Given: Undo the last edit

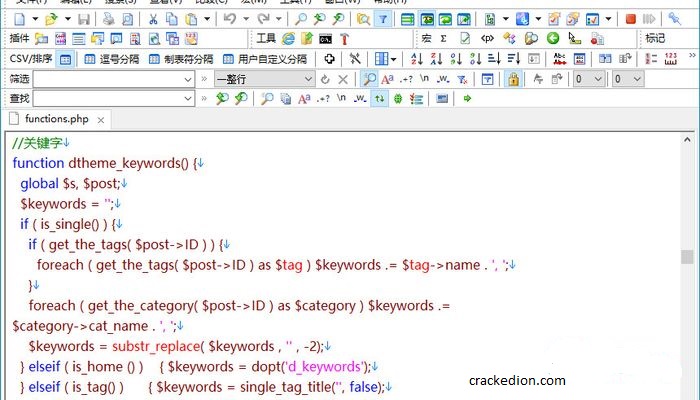Looking at the screenshot, I should (229, 19).
